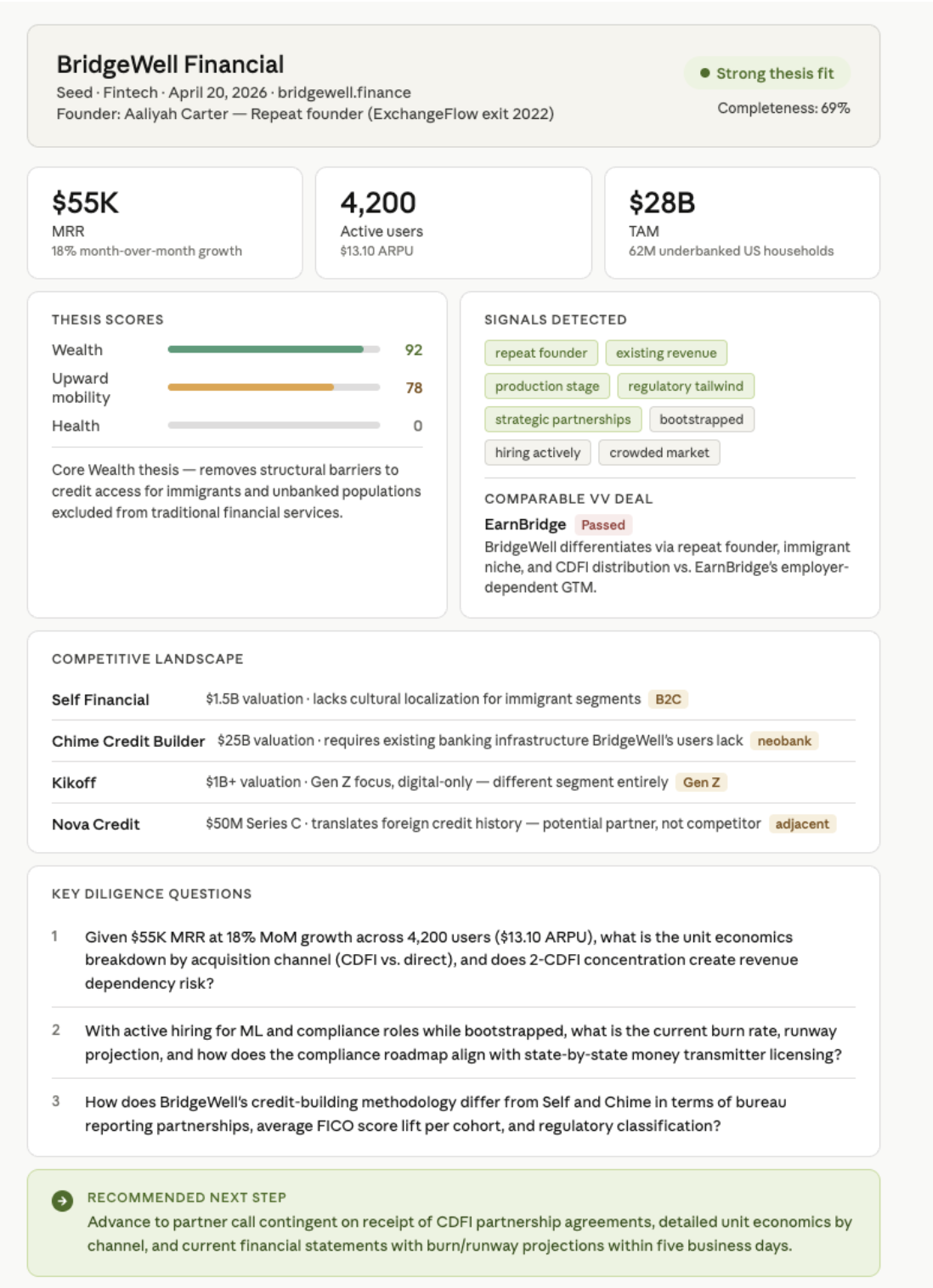Select the Wealth score progress bar
The height and width of the screenshot is (1288, 933).
point(273,349)
